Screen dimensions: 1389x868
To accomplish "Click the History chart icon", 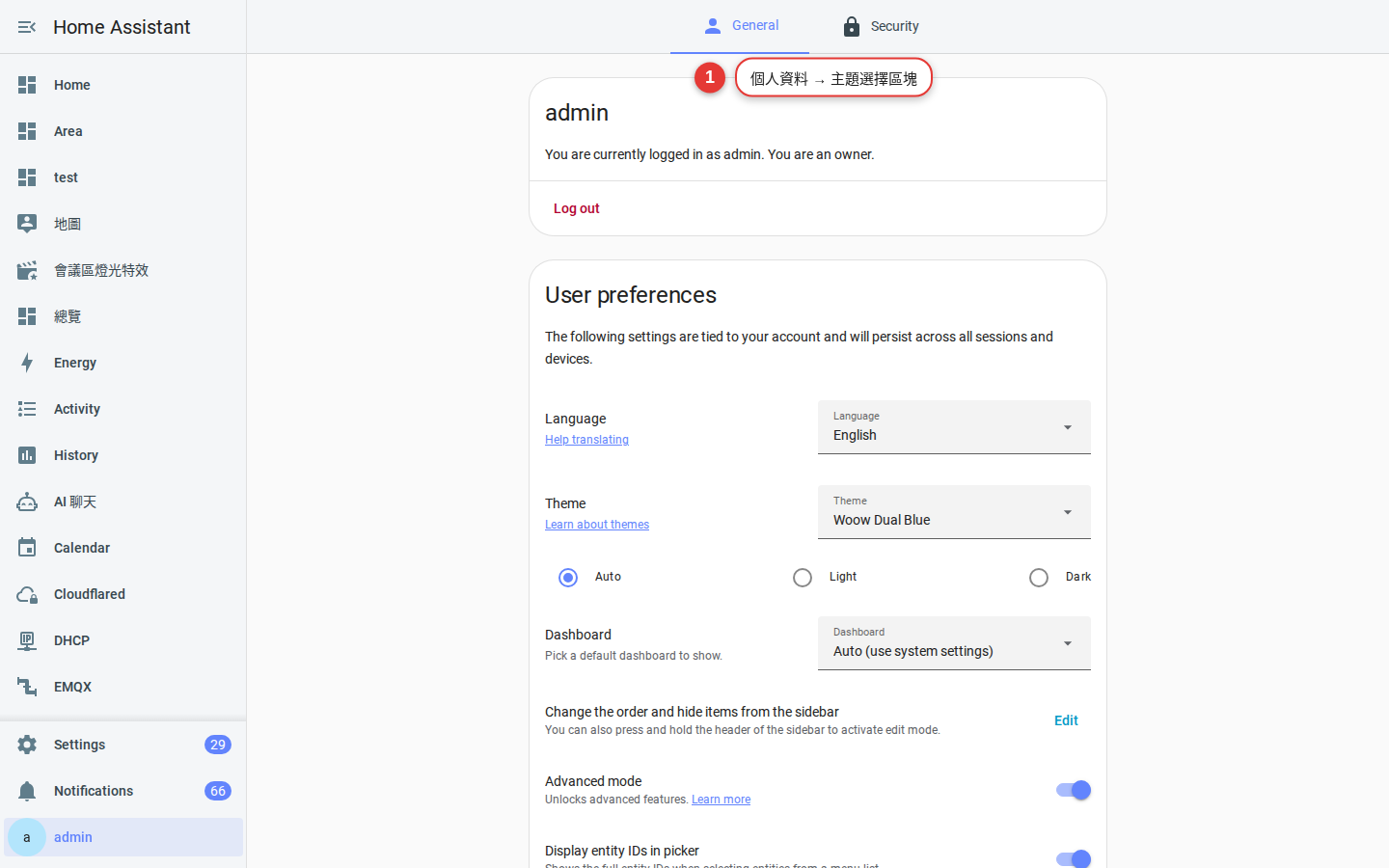I will click(27, 455).
